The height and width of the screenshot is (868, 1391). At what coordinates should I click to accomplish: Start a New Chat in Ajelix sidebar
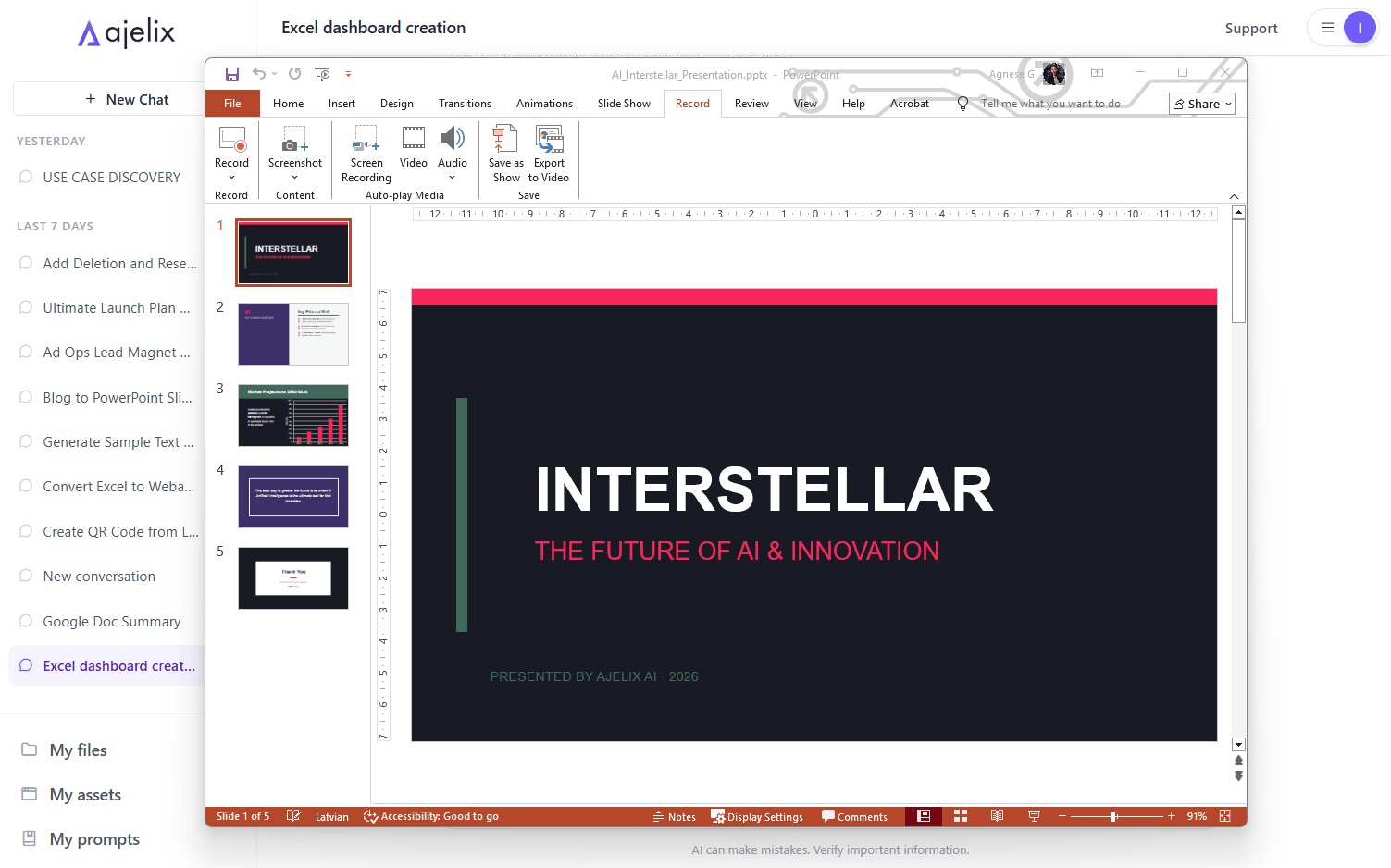tap(126, 99)
